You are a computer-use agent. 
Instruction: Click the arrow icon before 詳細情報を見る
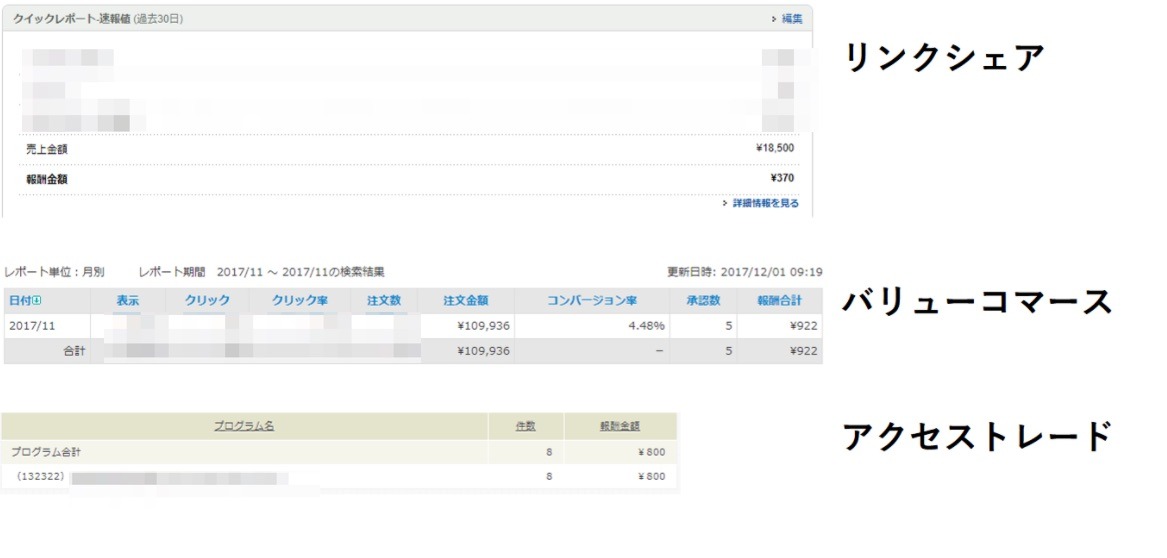point(724,203)
